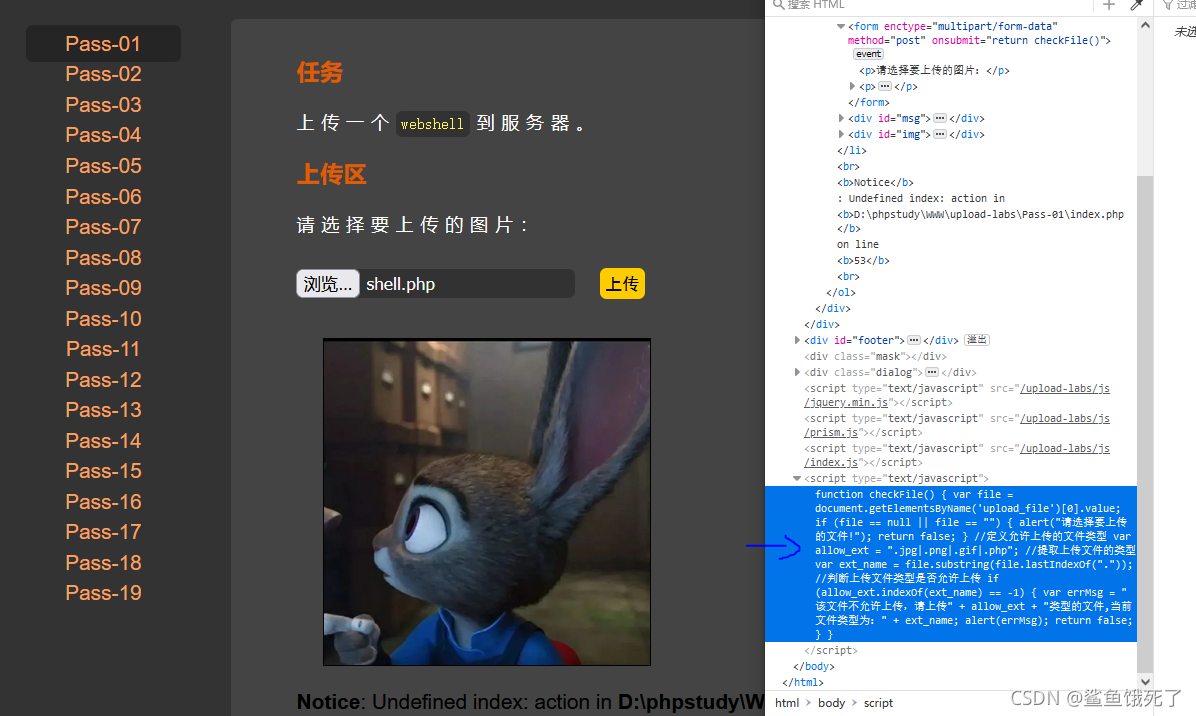Collapse the form element node
This screenshot has height=716, width=1196.
841,27
